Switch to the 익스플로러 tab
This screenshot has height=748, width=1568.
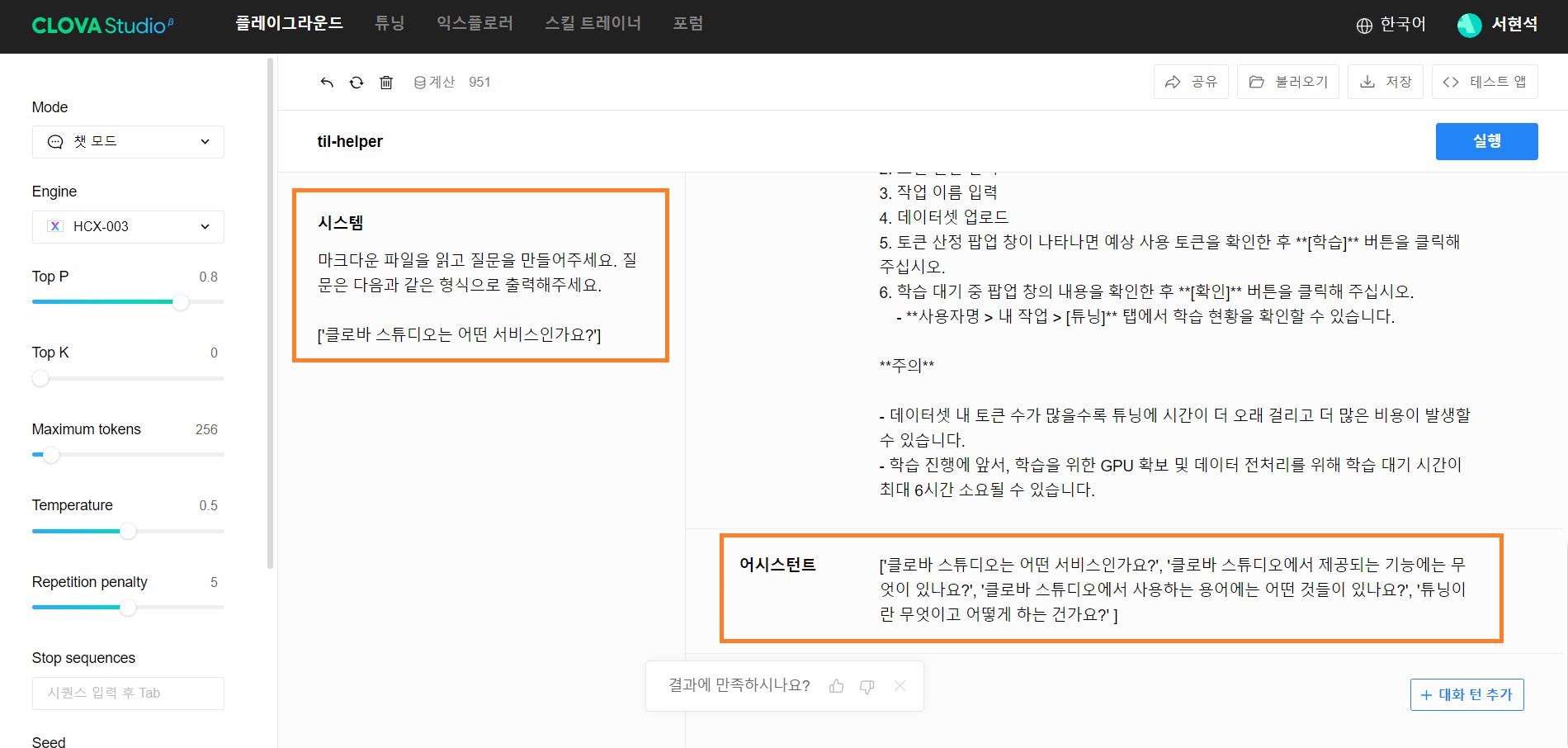[475, 24]
